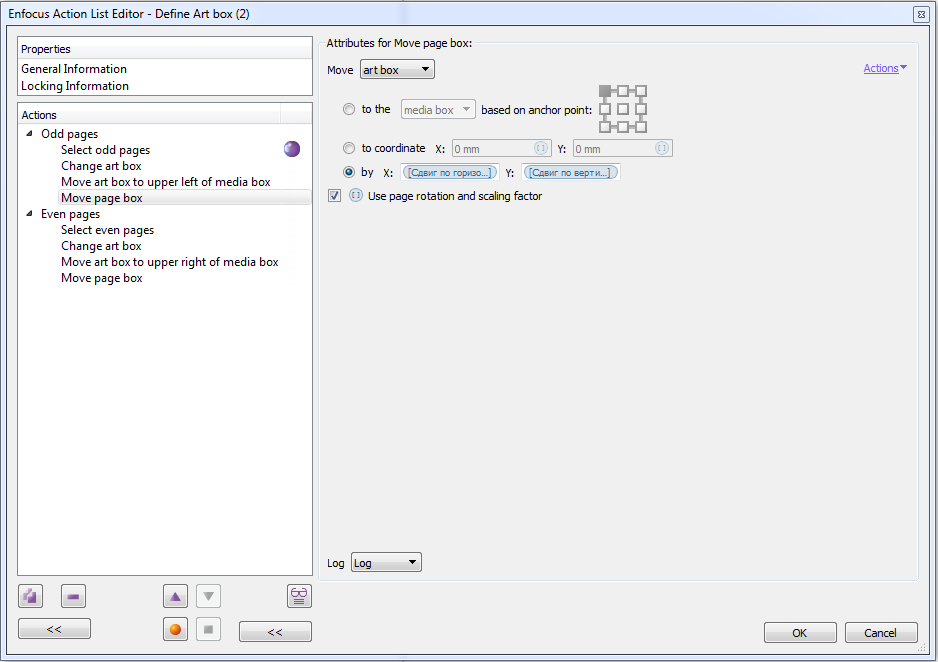Viewport: 938px width, 662px height.
Task: Open the media box dropdown
Action: pyautogui.click(x=438, y=109)
